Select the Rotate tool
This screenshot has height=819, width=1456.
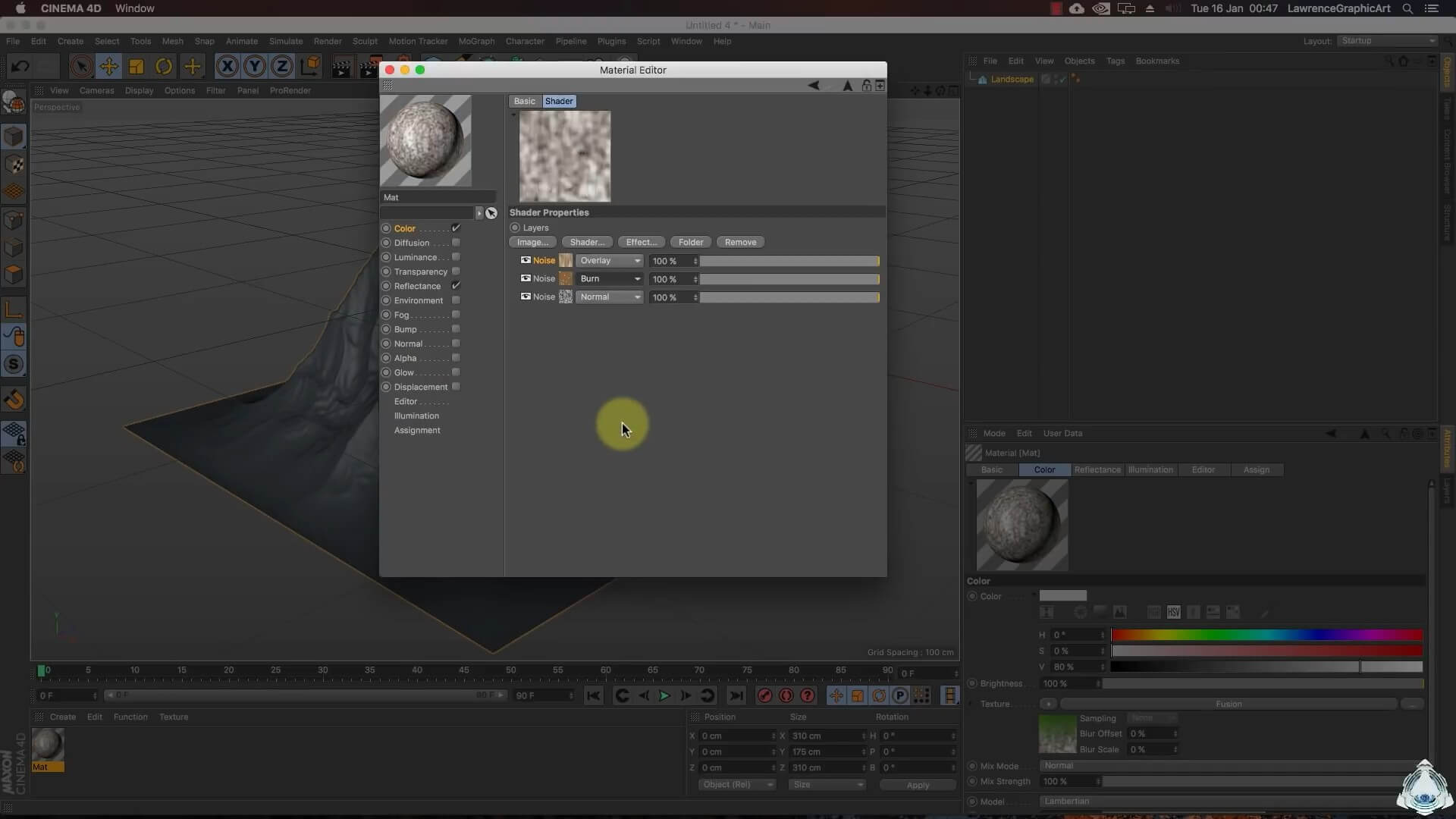point(164,67)
